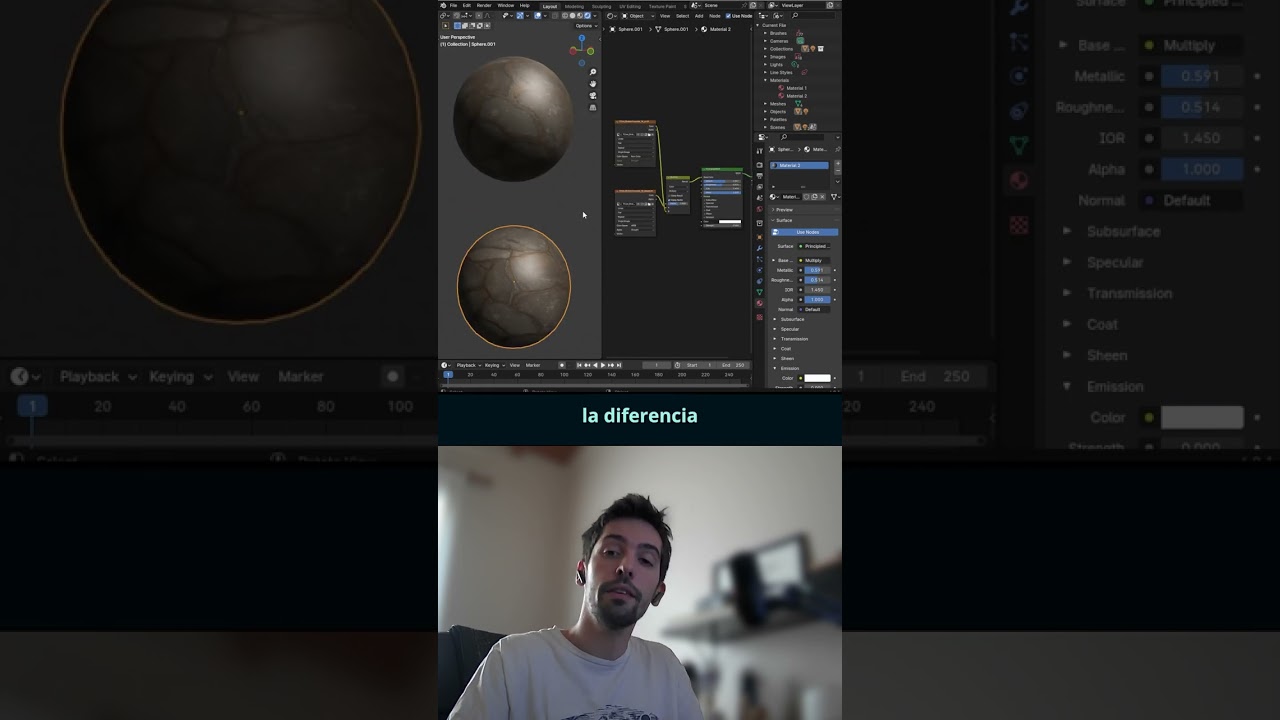Switch to the Sculpting workspace tab

pos(602,6)
